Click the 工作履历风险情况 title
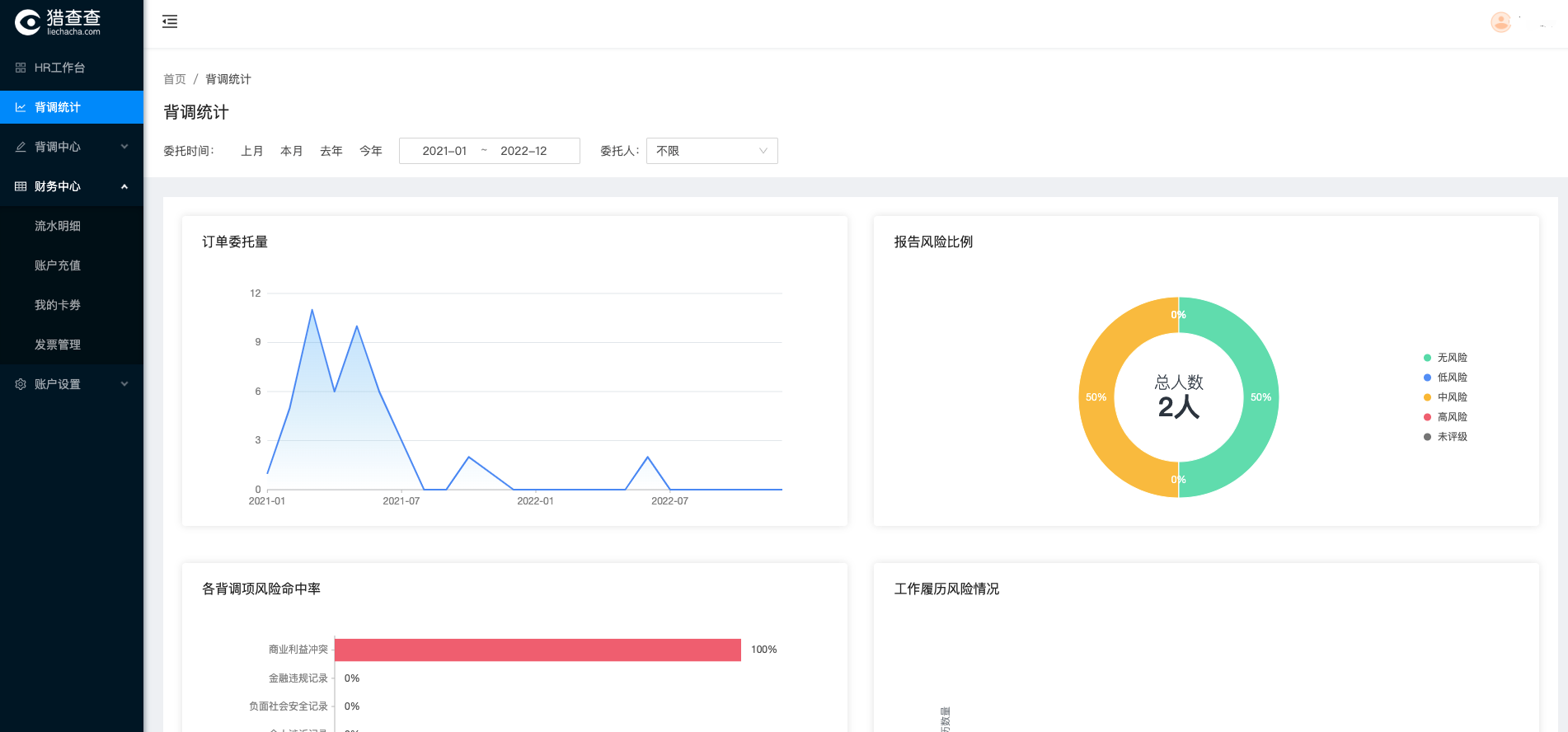 point(946,589)
